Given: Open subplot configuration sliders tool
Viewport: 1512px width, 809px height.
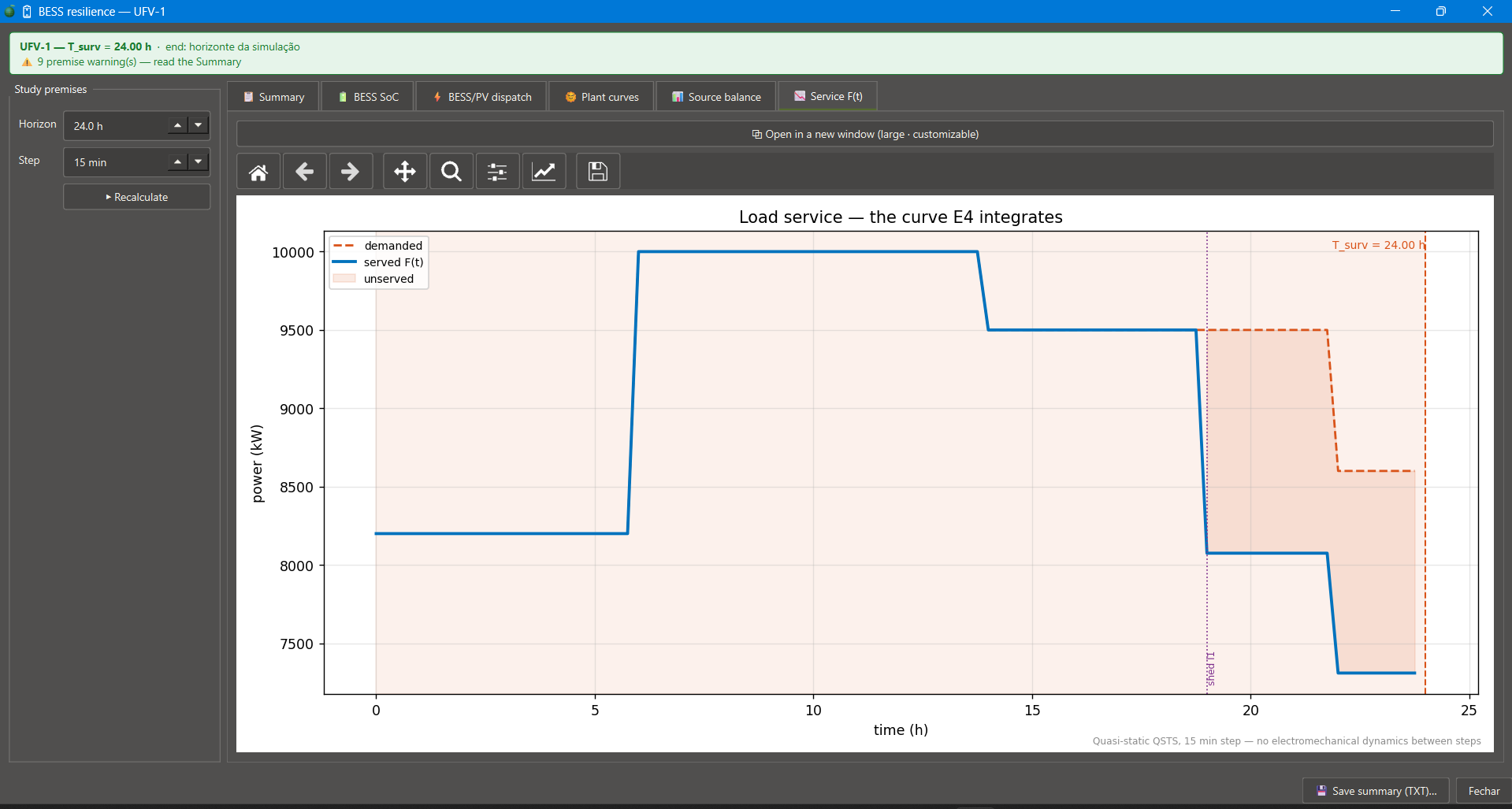Looking at the screenshot, I should click(497, 172).
